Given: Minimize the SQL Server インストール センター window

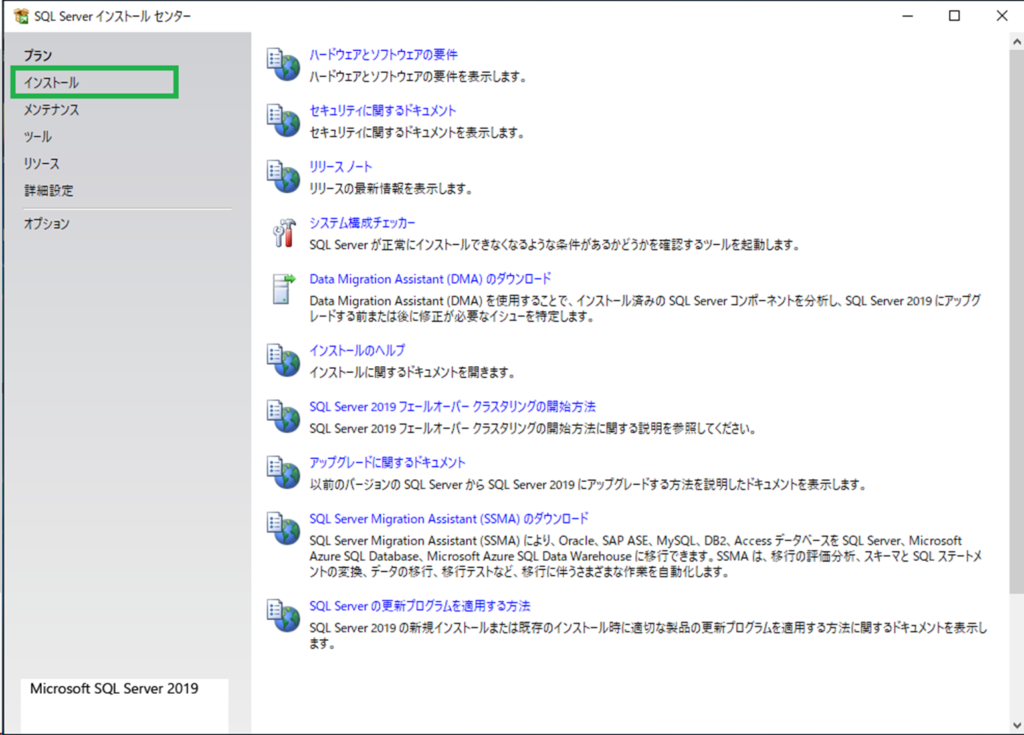Looking at the screenshot, I should point(907,16).
